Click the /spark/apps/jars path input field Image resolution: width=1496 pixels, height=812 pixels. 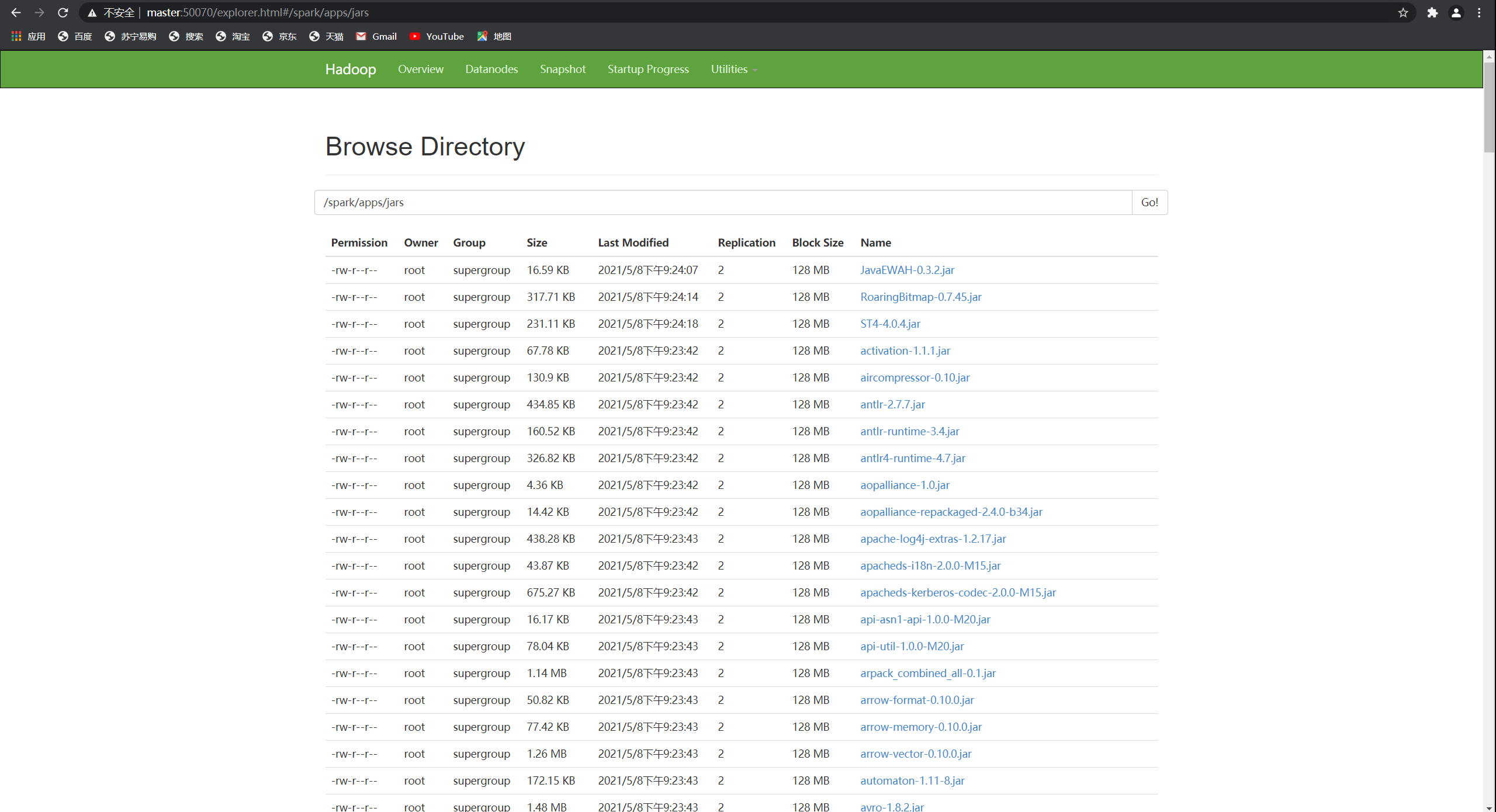pos(723,202)
